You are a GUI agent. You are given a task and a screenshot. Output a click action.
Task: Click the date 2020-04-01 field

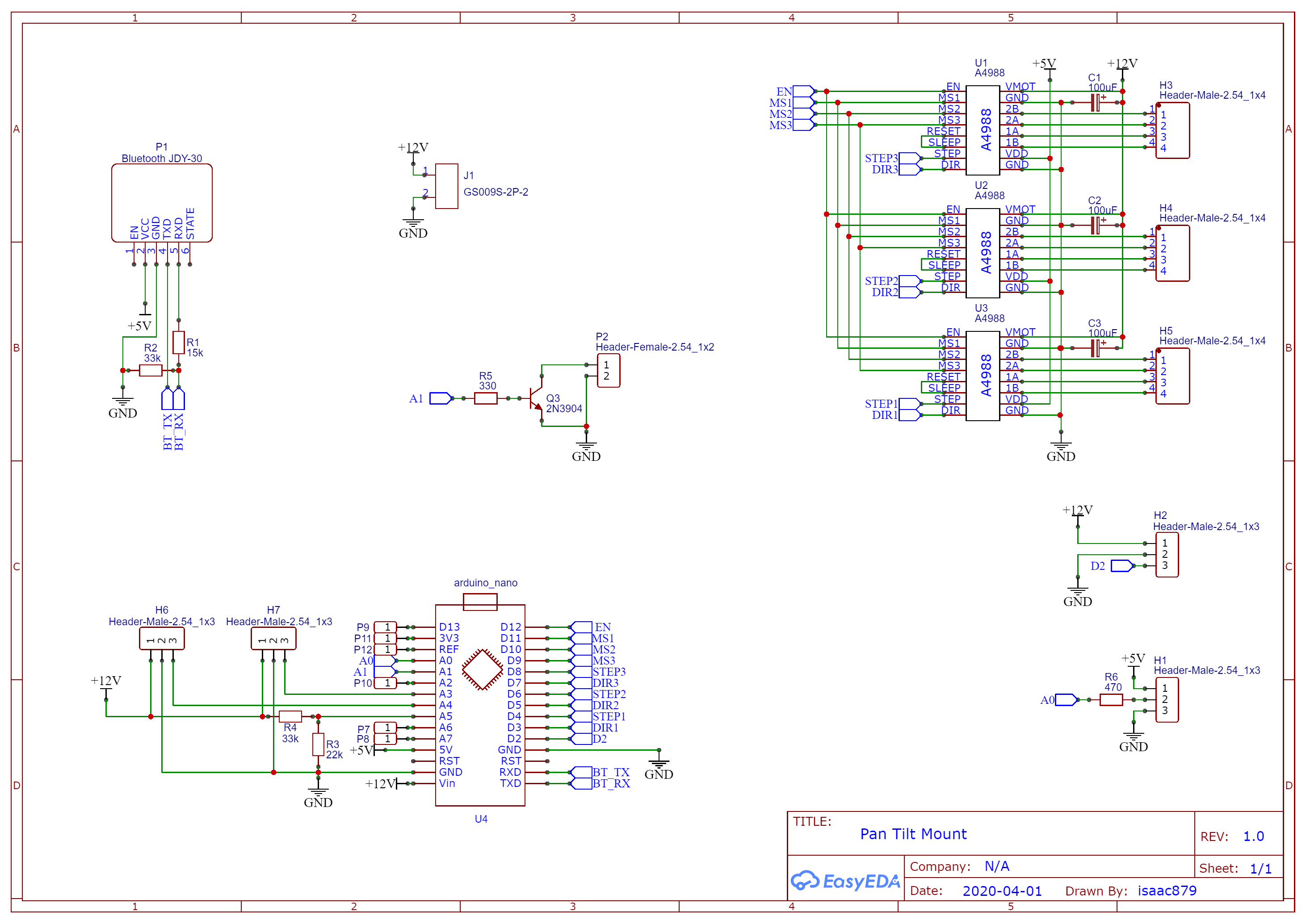tap(1002, 891)
